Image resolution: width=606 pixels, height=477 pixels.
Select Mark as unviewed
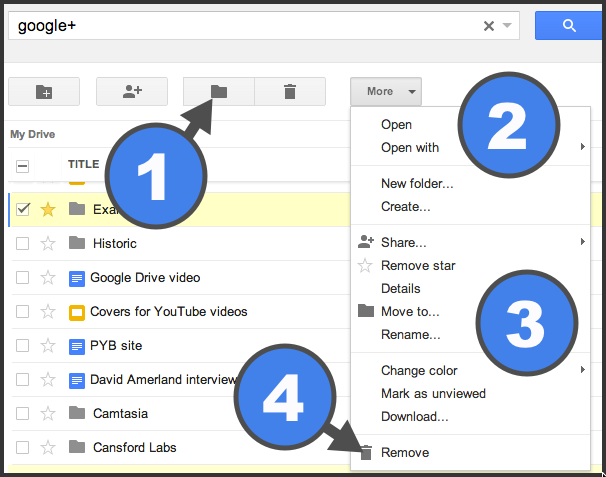coord(433,394)
